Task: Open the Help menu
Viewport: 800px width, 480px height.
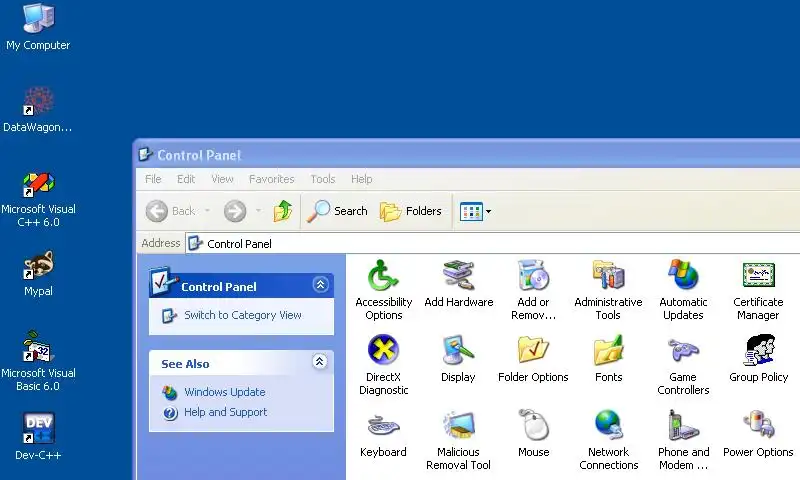Action: (x=361, y=179)
